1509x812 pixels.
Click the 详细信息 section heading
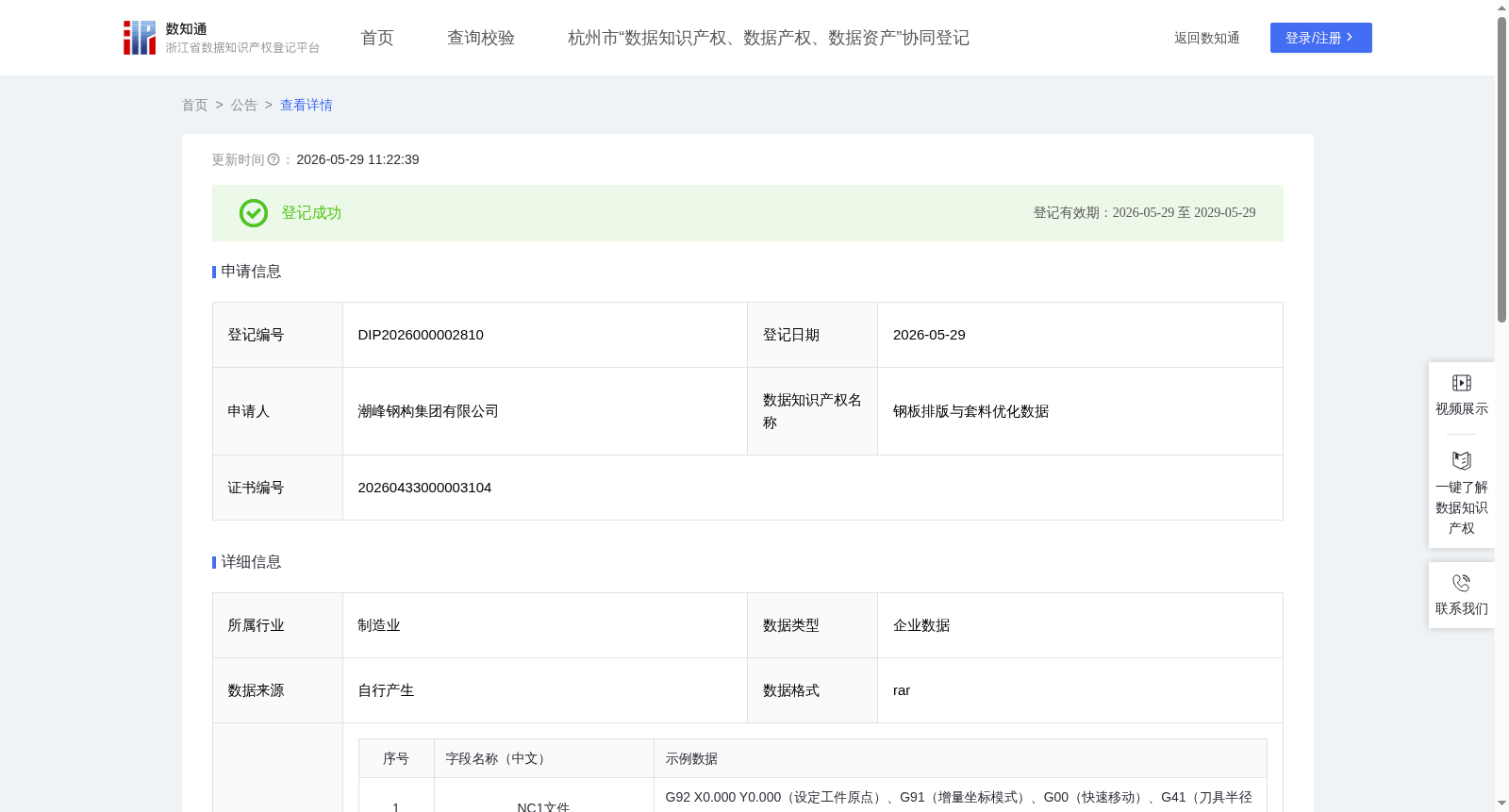point(251,562)
